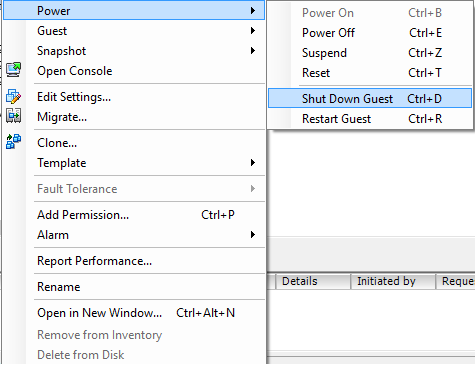Click the Delete from Disk entry
This screenshot has width=475, height=370.
click(x=134, y=355)
